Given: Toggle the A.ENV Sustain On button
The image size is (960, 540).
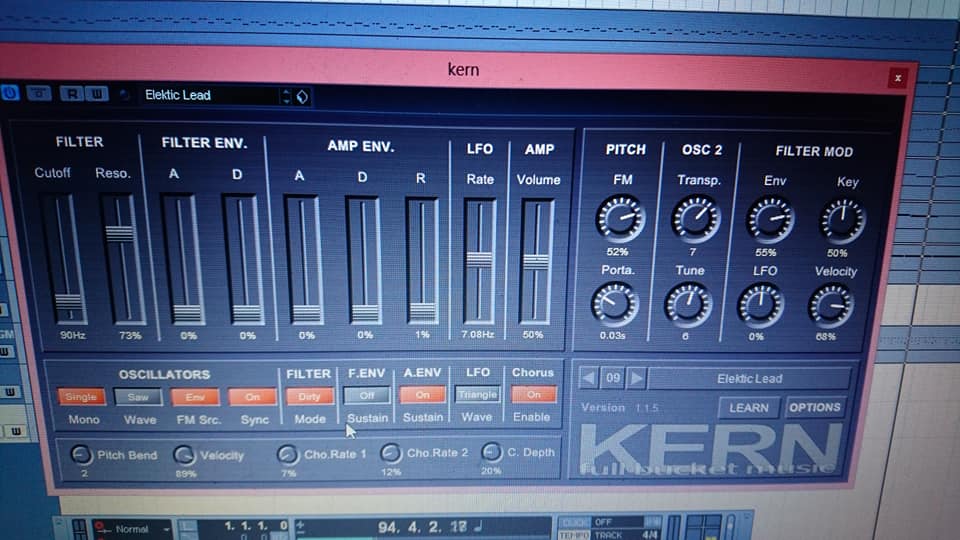Looking at the screenshot, I should coord(422,395).
